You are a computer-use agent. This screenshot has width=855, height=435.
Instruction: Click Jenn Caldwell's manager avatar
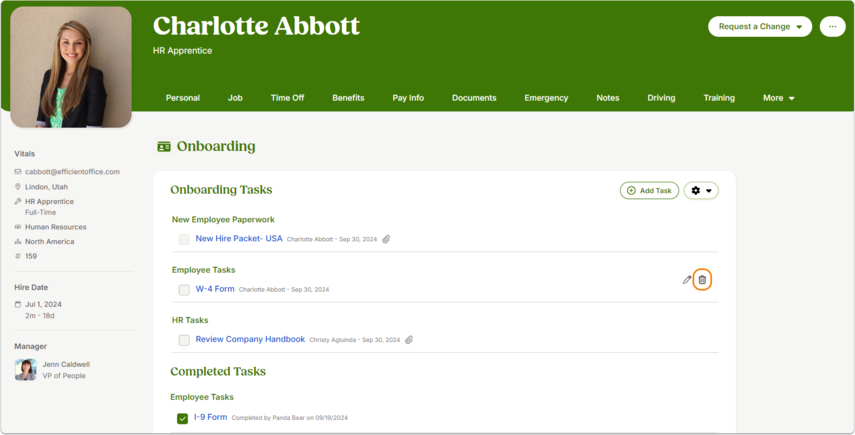coord(25,370)
